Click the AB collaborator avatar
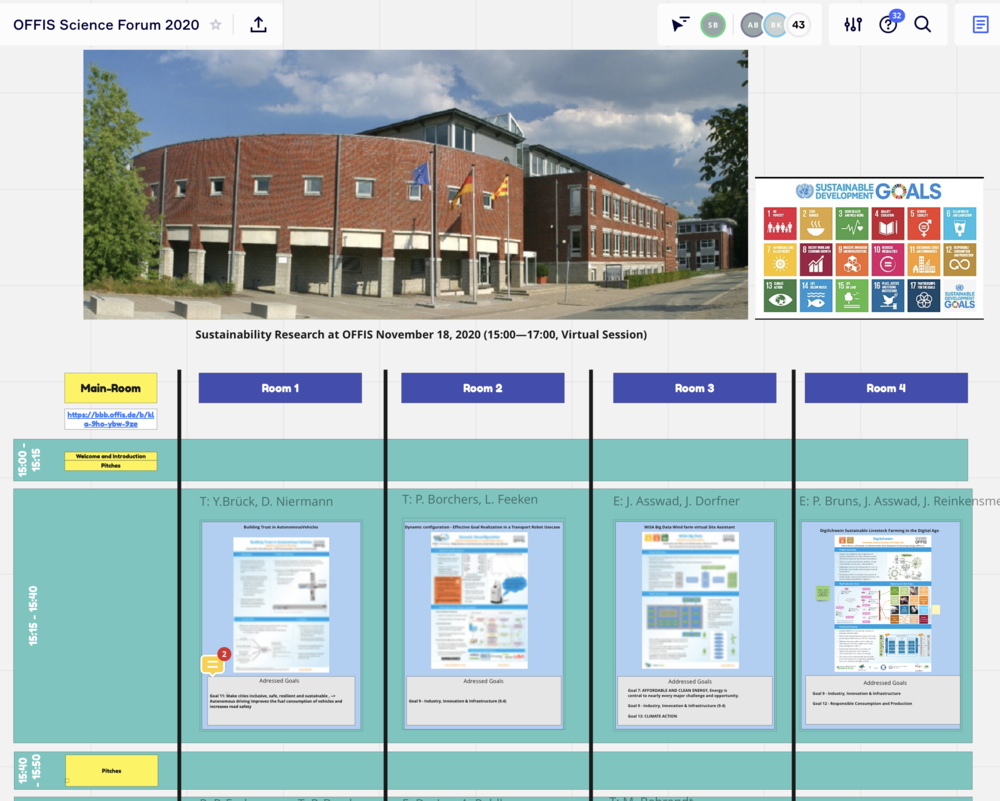 752,25
